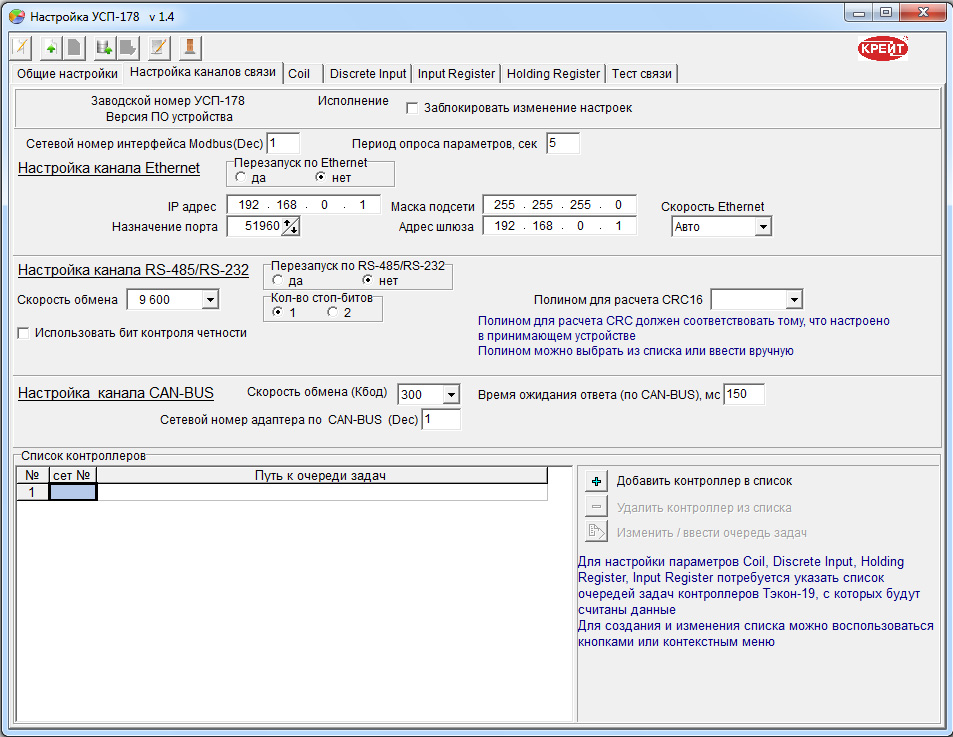Open the Тест связи tab

(643, 73)
